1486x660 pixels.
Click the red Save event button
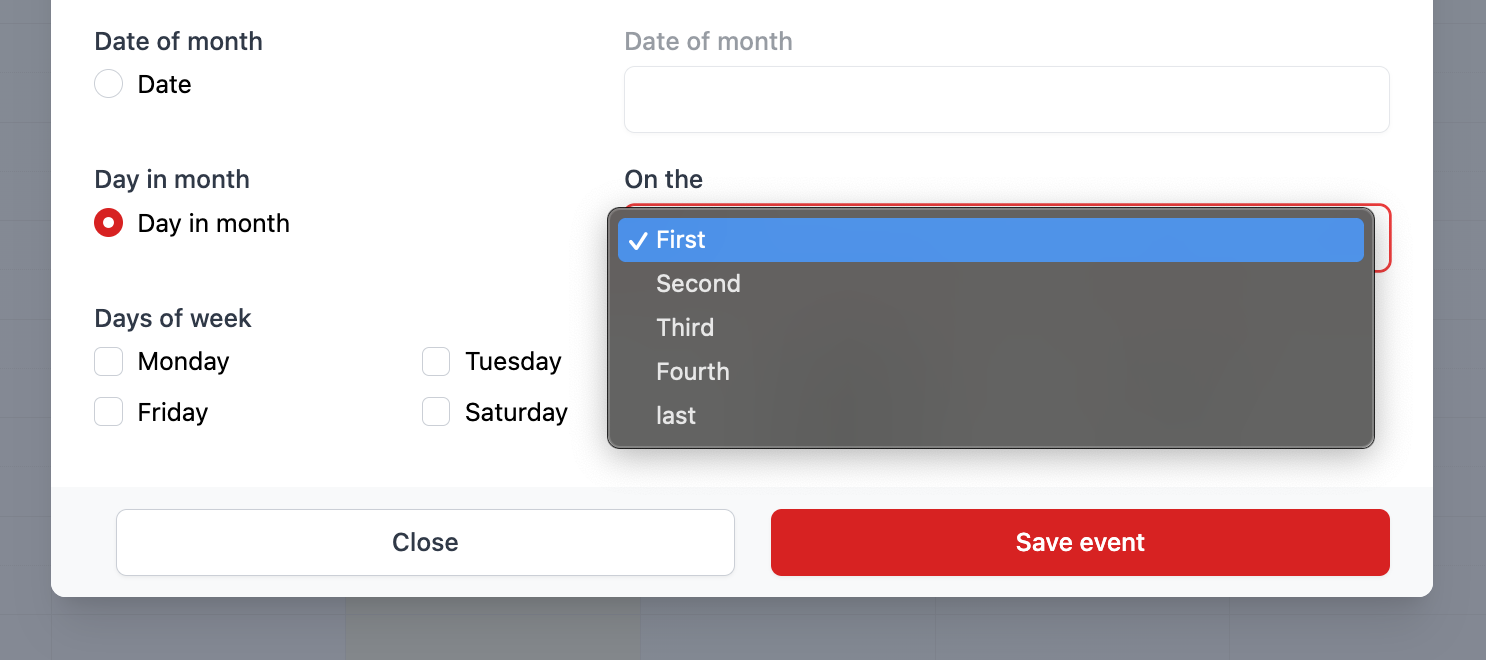coord(1080,542)
